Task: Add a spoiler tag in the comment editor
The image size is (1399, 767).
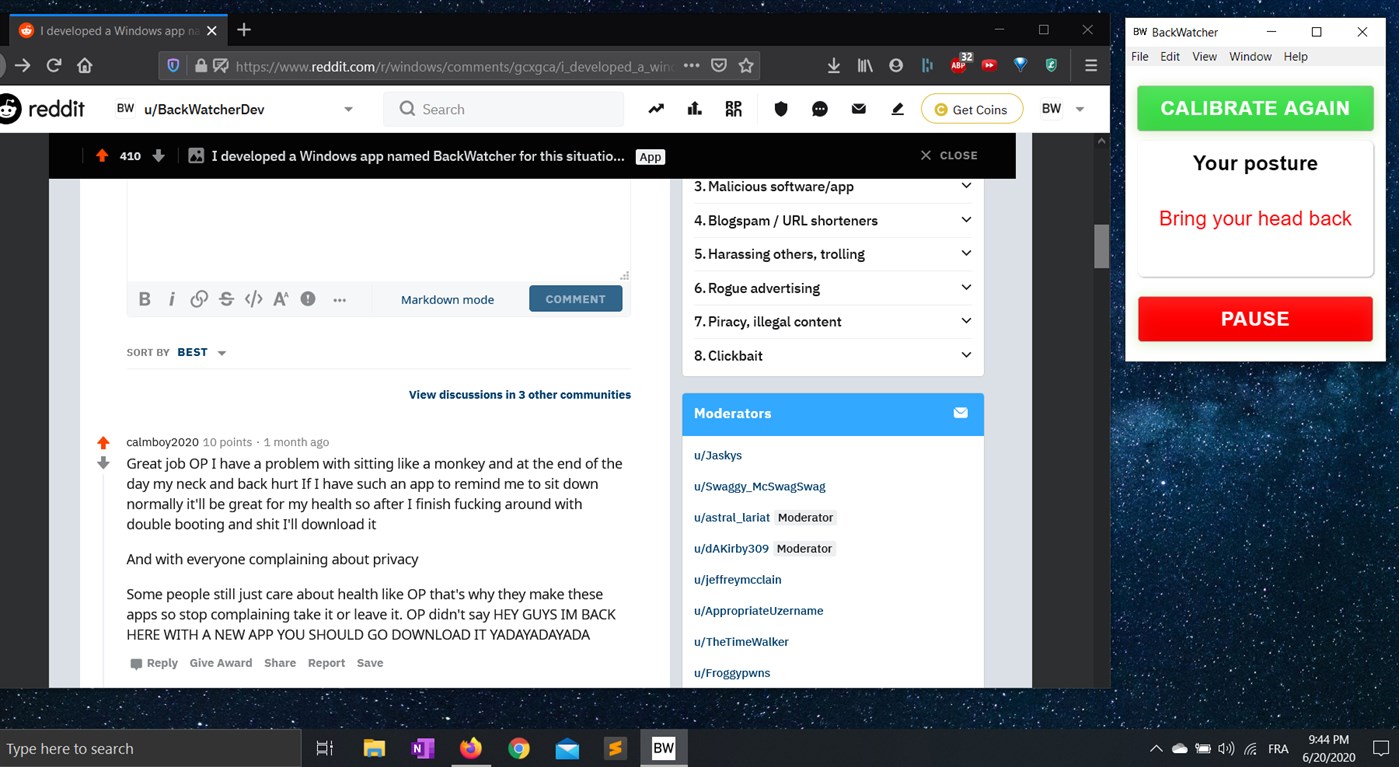Action: 306,298
